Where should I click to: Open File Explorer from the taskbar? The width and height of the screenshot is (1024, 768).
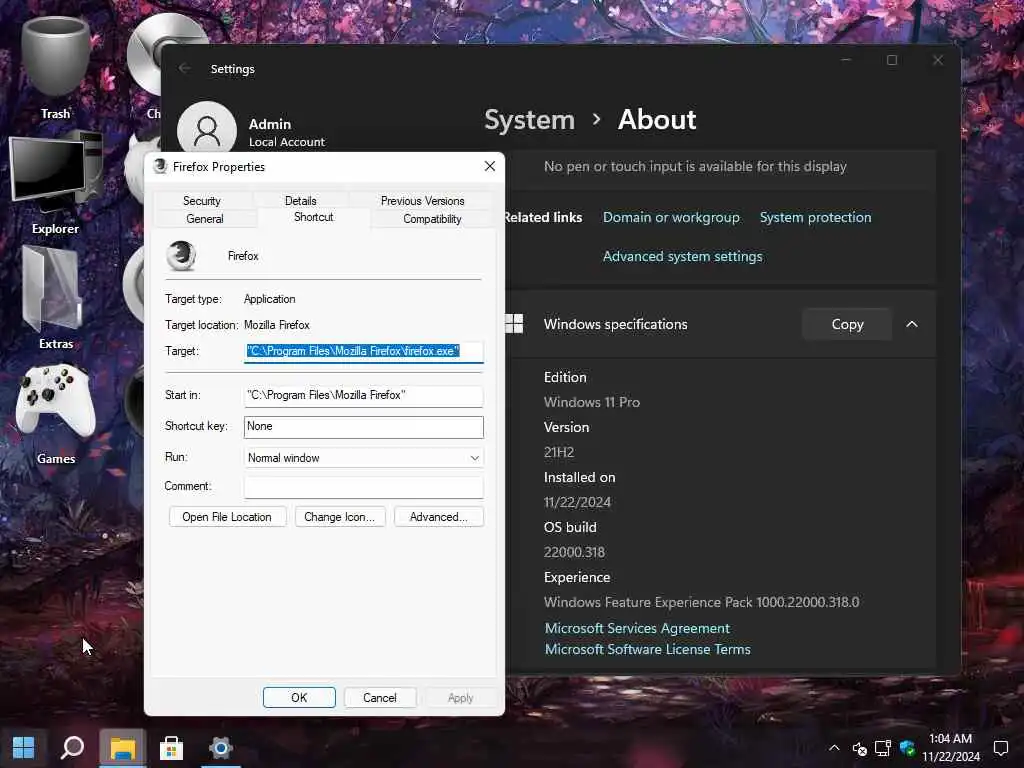[122, 748]
